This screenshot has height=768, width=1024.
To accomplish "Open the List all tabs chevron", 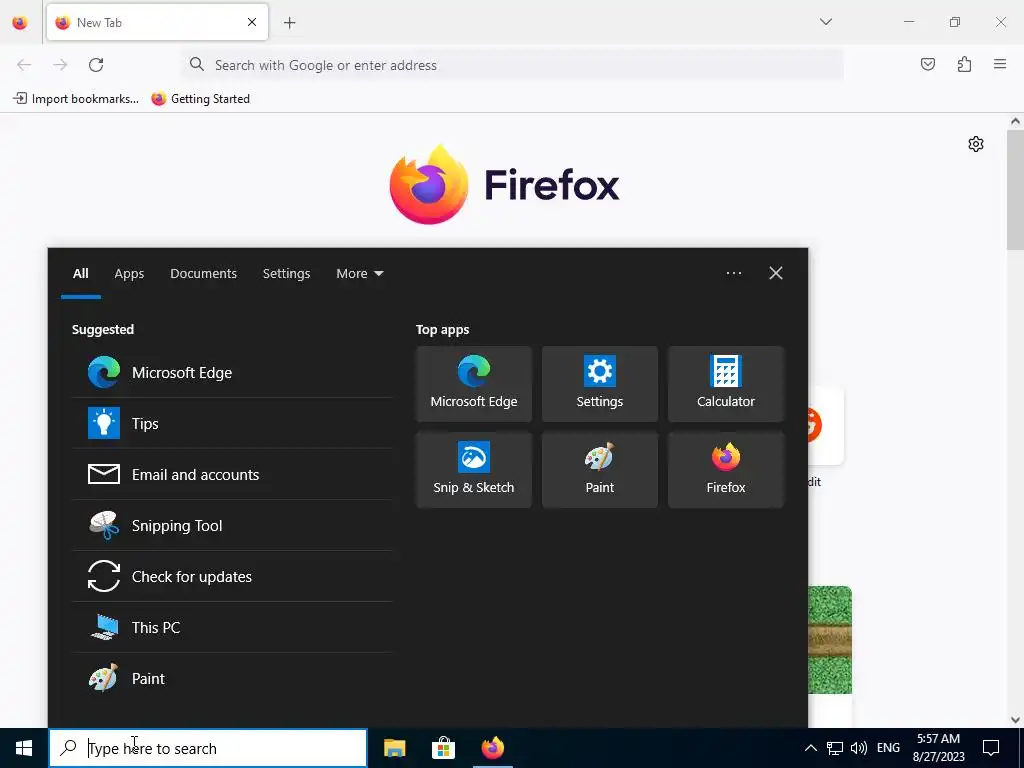I will click(x=825, y=22).
